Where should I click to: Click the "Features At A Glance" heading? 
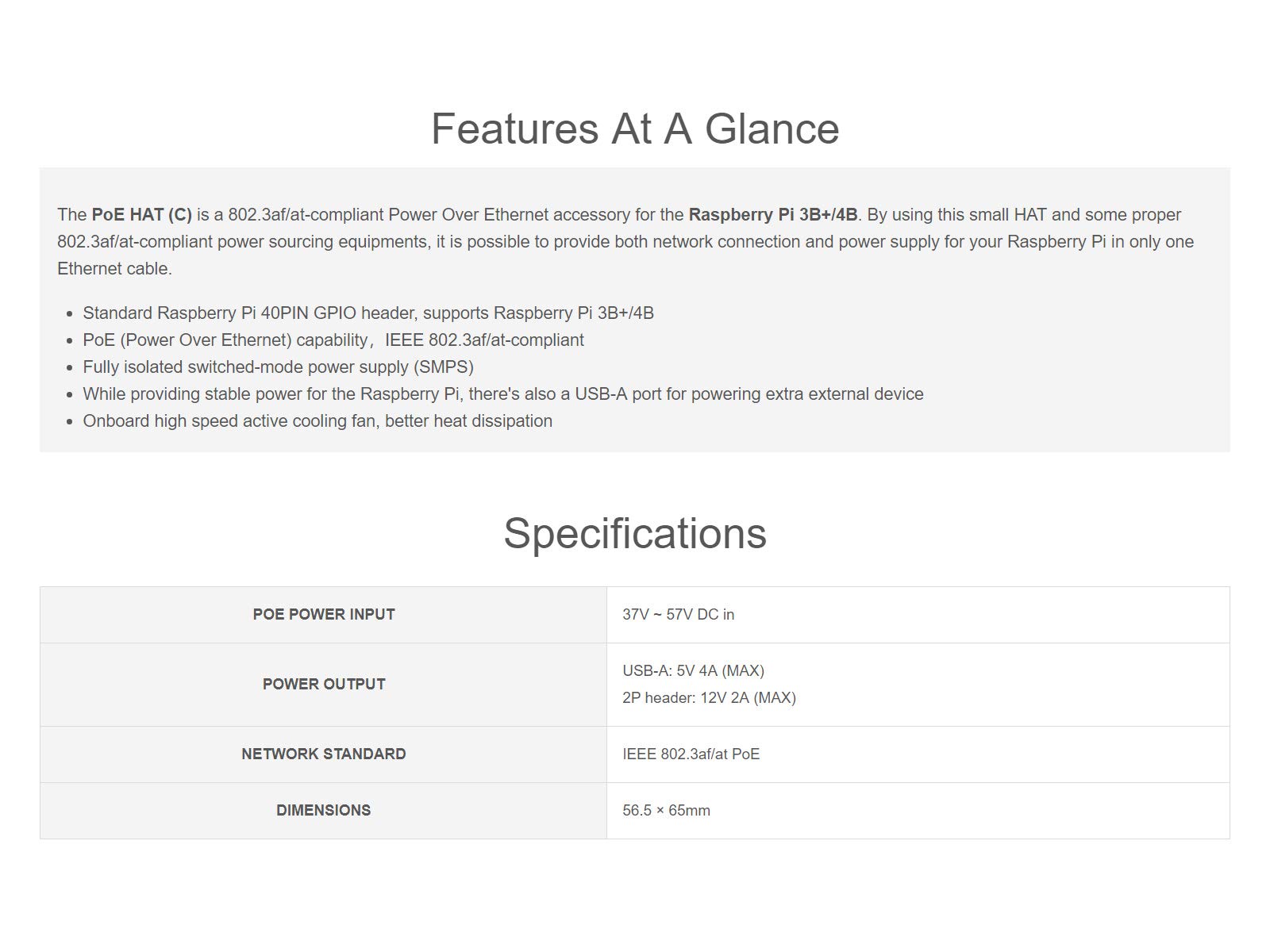click(635, 129)
